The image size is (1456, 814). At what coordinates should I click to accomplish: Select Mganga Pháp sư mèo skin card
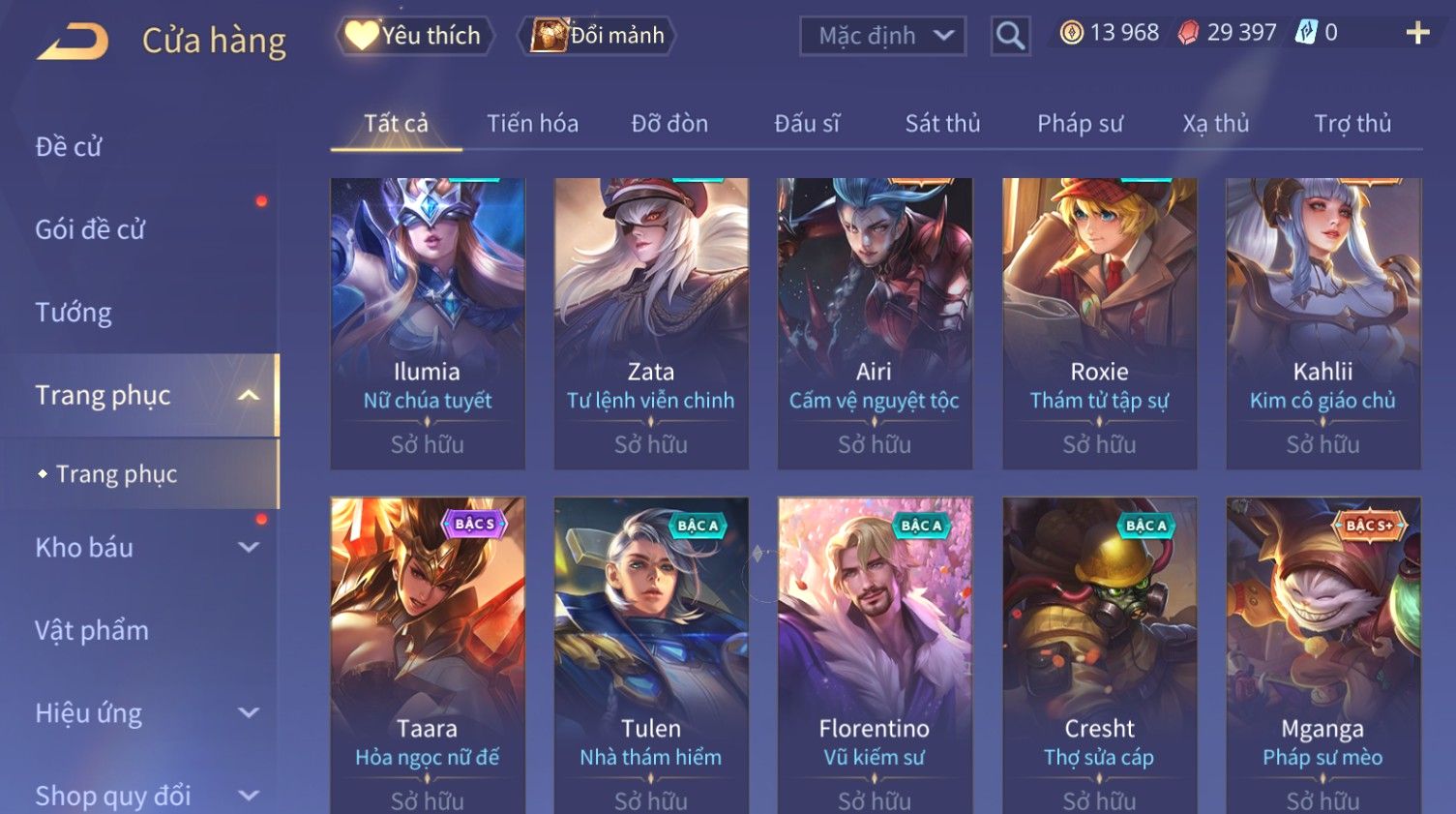(x=1322, y=655)
